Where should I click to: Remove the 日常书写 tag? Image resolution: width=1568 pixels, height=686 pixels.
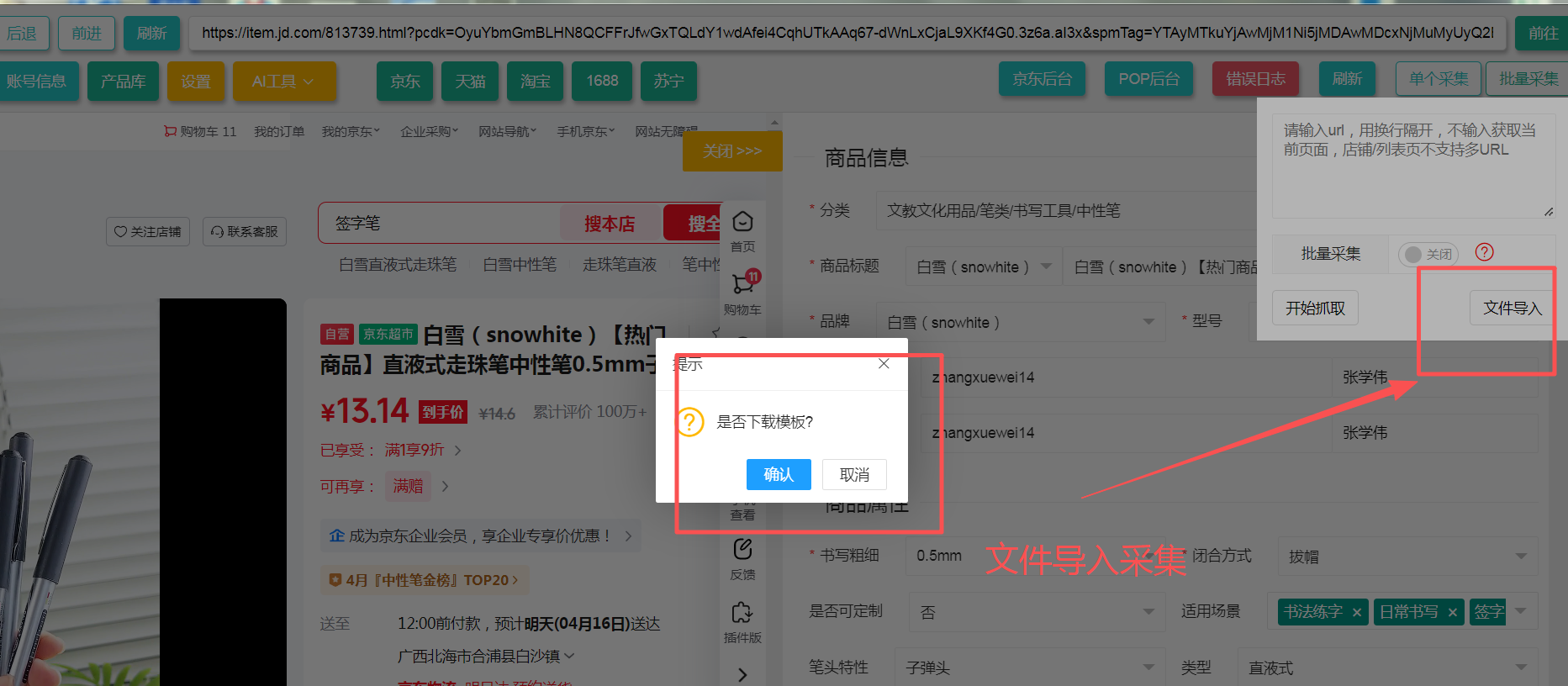tap(1452, 612)
